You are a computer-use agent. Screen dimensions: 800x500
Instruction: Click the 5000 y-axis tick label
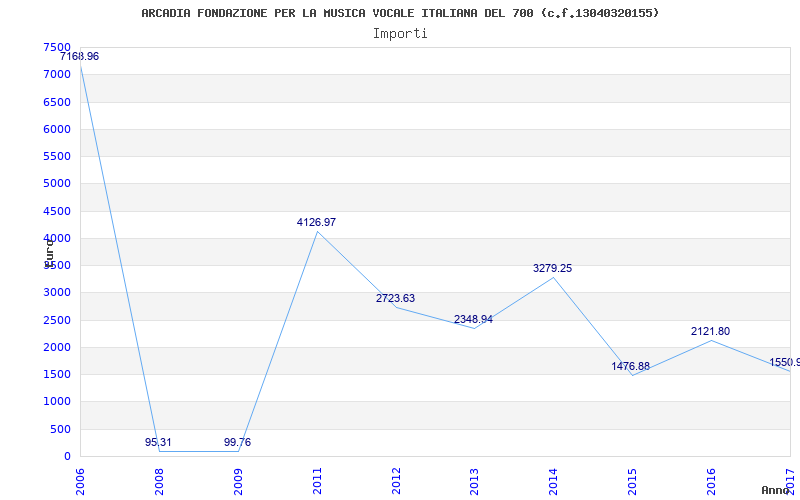(57, 184)
